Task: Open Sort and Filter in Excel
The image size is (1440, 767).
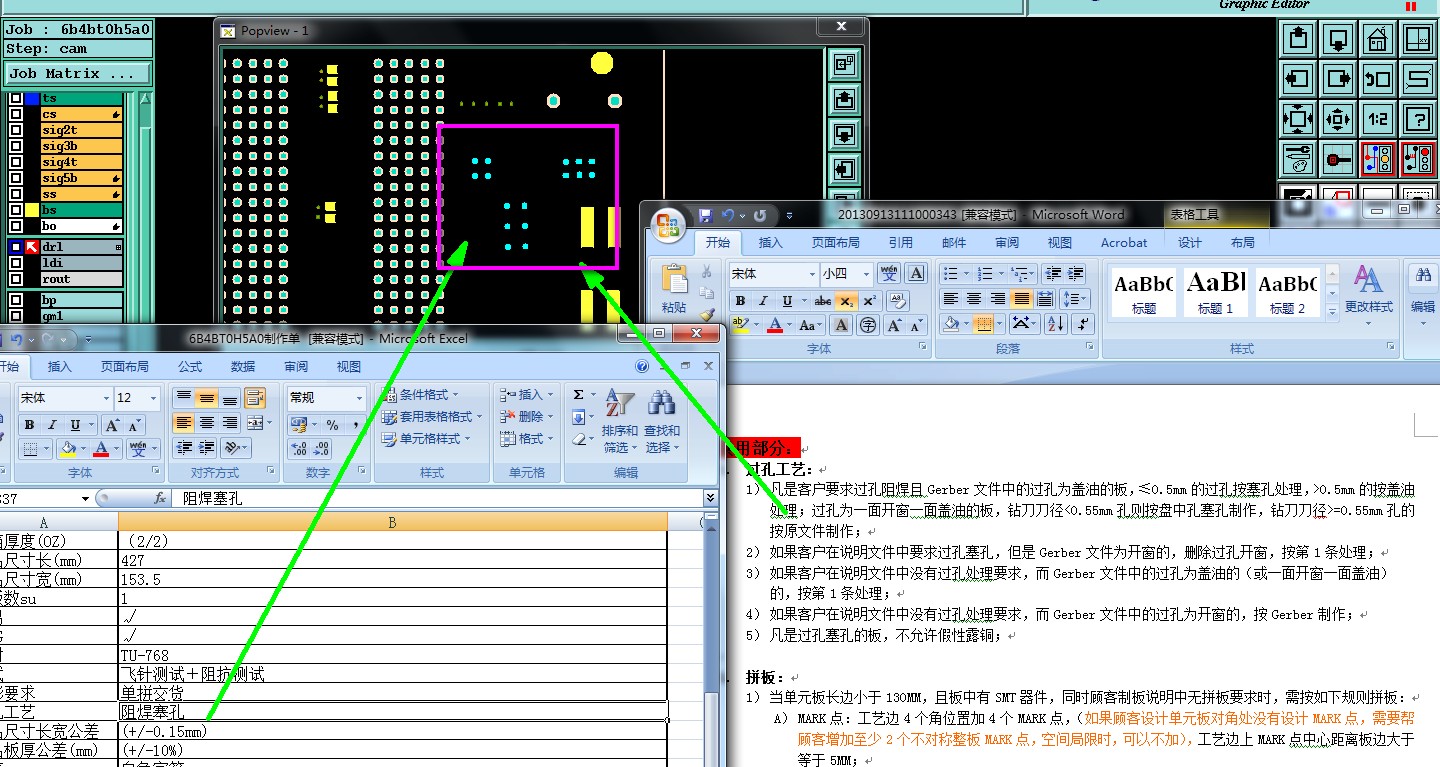Action: pyautogui.click(x=621, y=420)
